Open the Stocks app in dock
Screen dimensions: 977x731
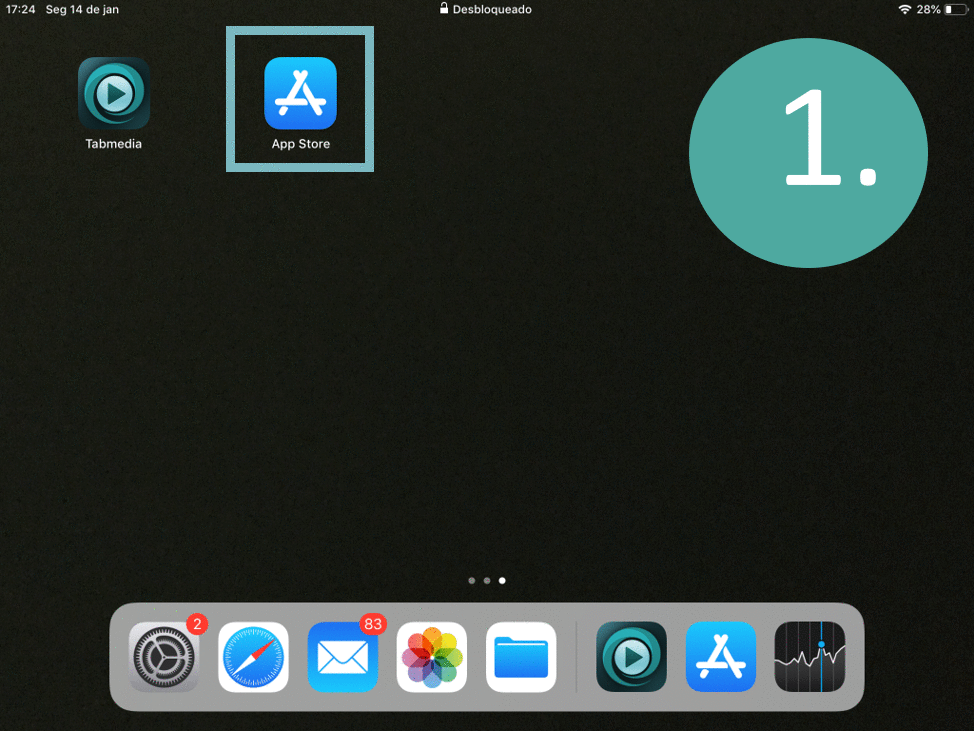coord(810,656)
